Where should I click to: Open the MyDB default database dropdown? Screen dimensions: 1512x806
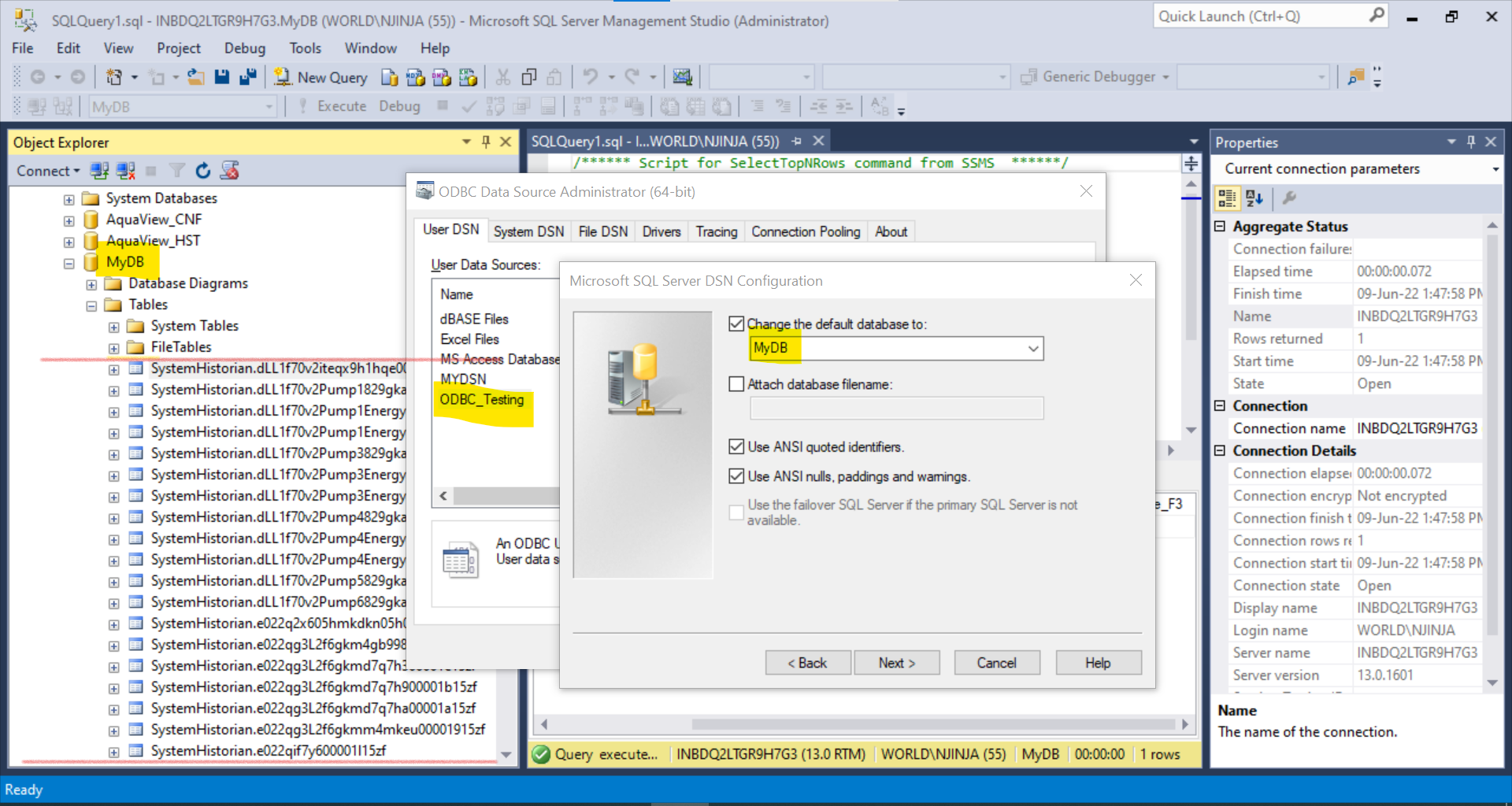tap(1032, 349)
